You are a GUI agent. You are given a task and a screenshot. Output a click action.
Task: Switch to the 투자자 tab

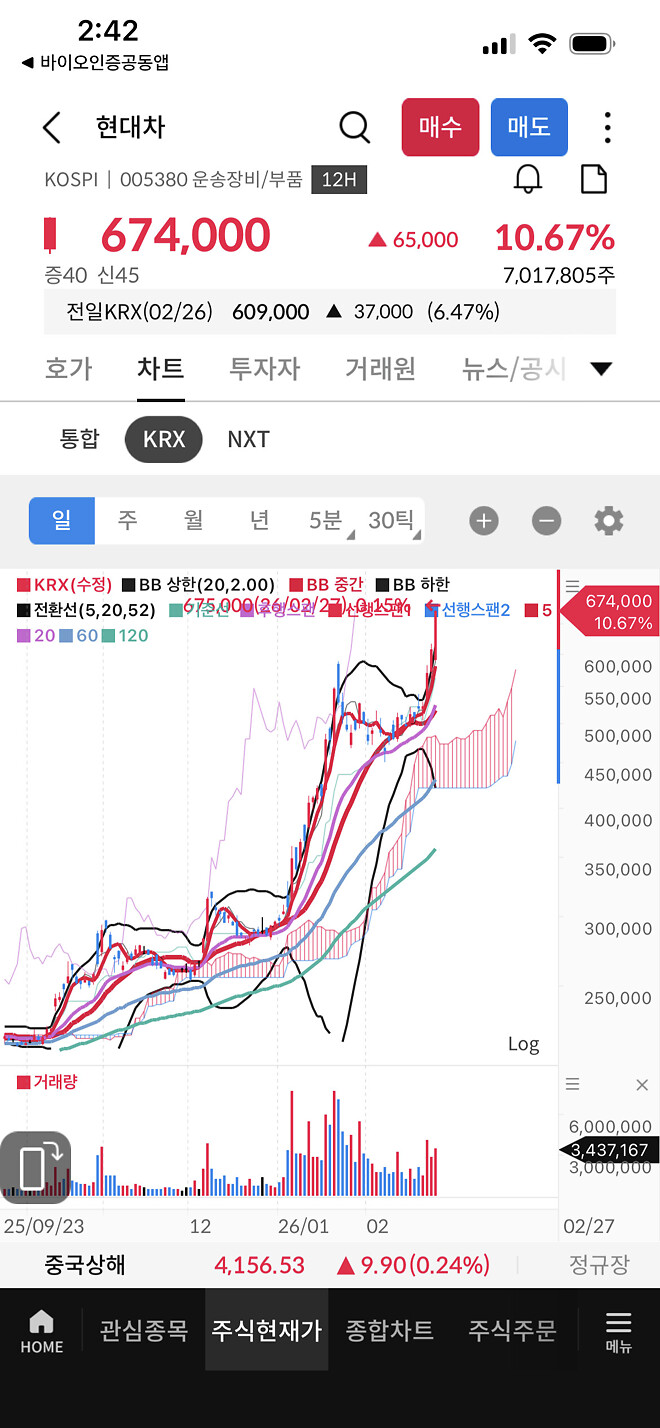[264, 368]
